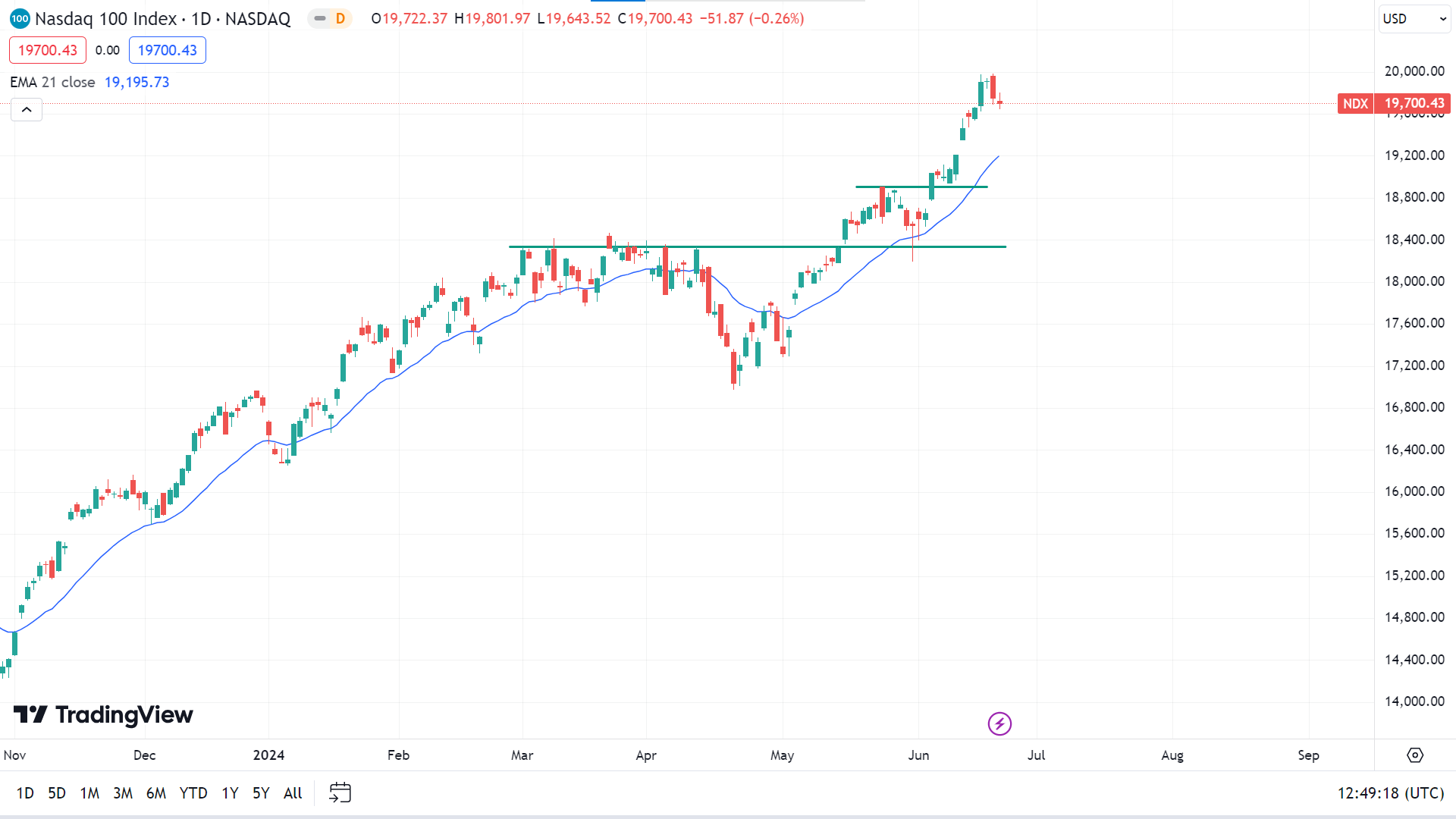Select the YTD time range
1456x819 pixels.
pyautogui.click(x=193, y=793)
